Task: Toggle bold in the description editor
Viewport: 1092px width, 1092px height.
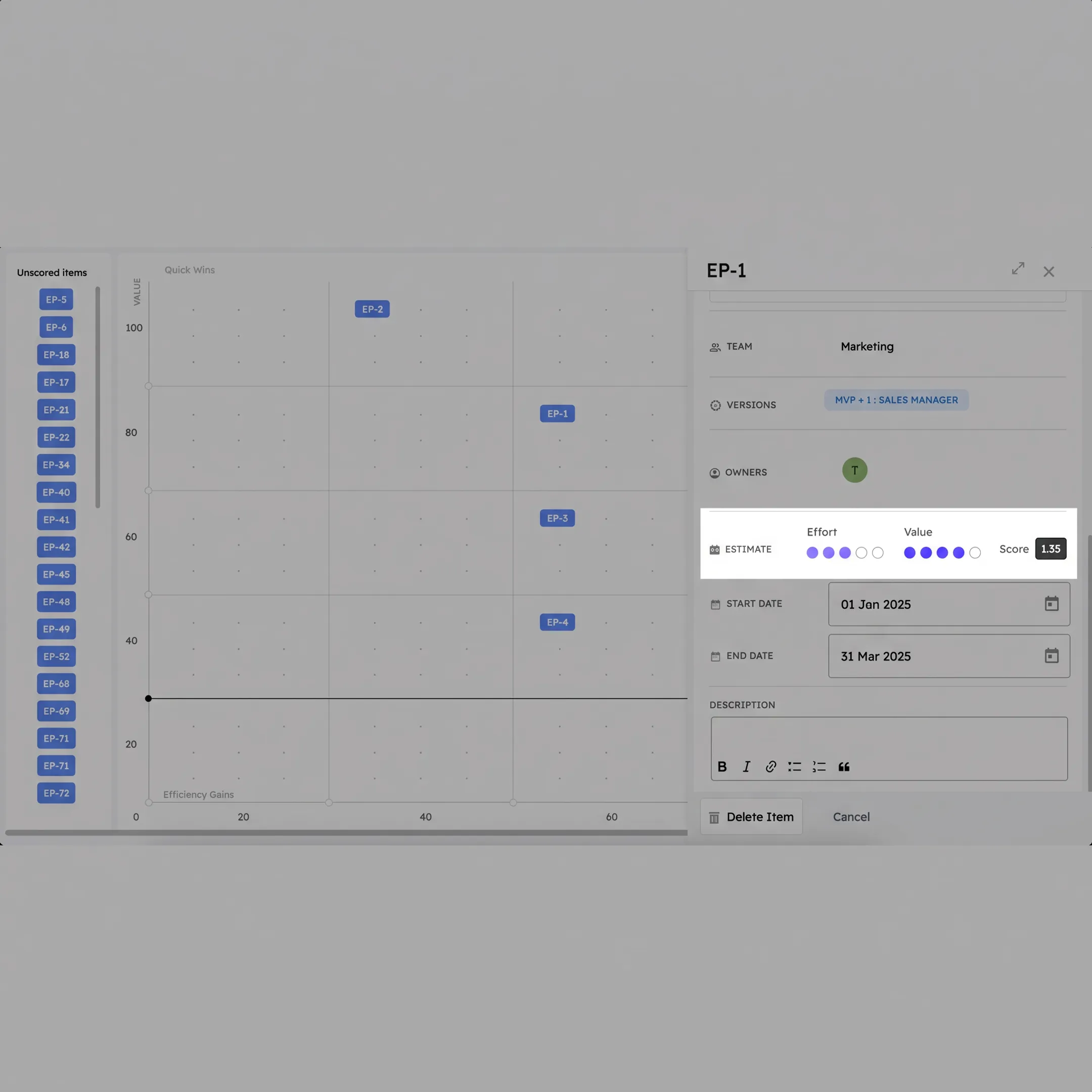Action: (722, 766)
